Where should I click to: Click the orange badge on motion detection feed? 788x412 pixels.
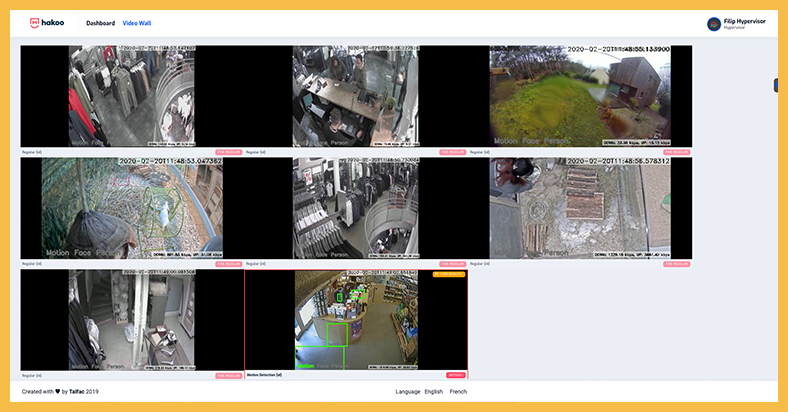coord(449,273)
